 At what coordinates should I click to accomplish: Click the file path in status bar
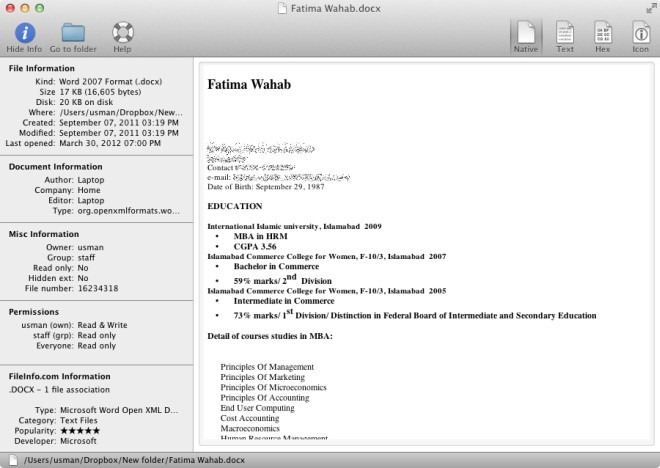(134, 460)
